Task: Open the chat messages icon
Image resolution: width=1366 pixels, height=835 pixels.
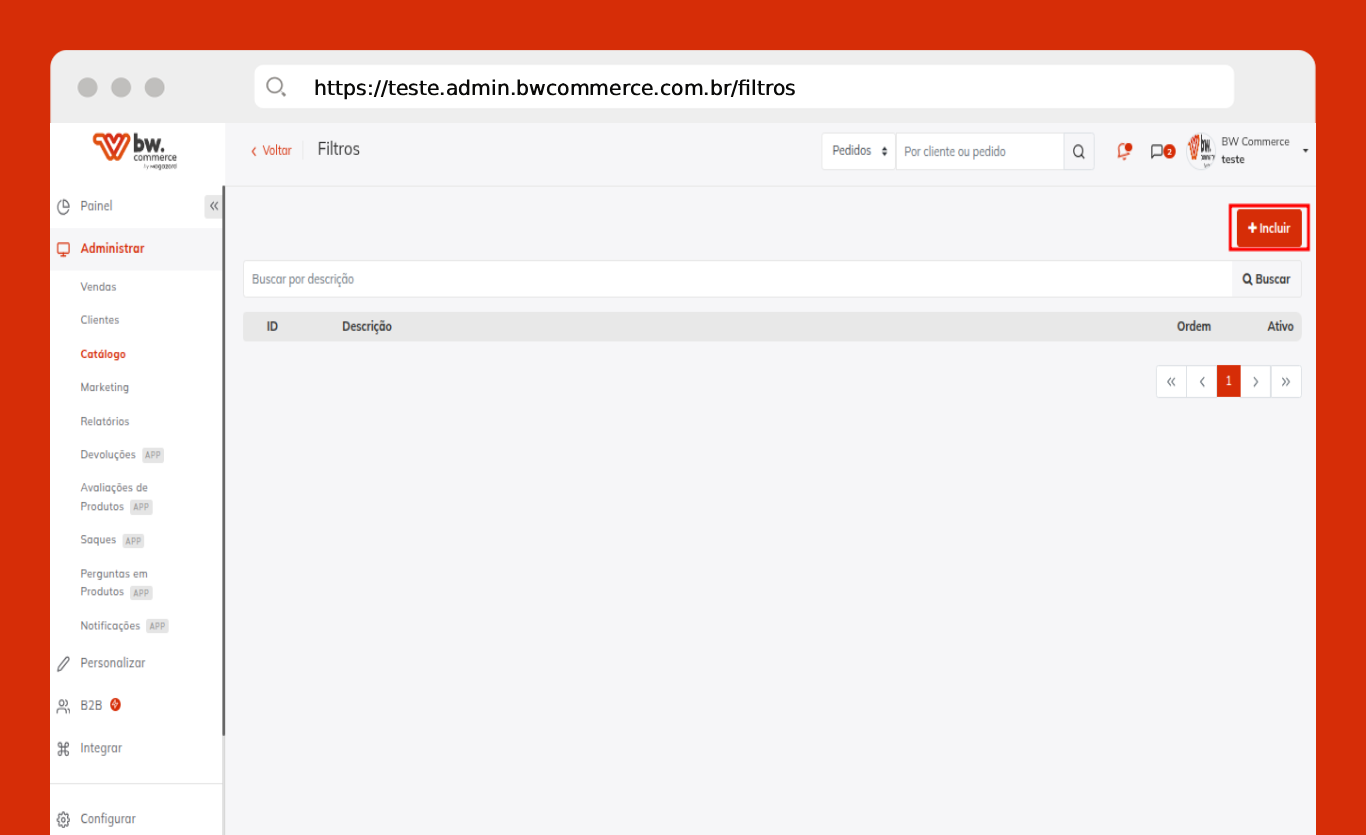Action: point(1158,152)
